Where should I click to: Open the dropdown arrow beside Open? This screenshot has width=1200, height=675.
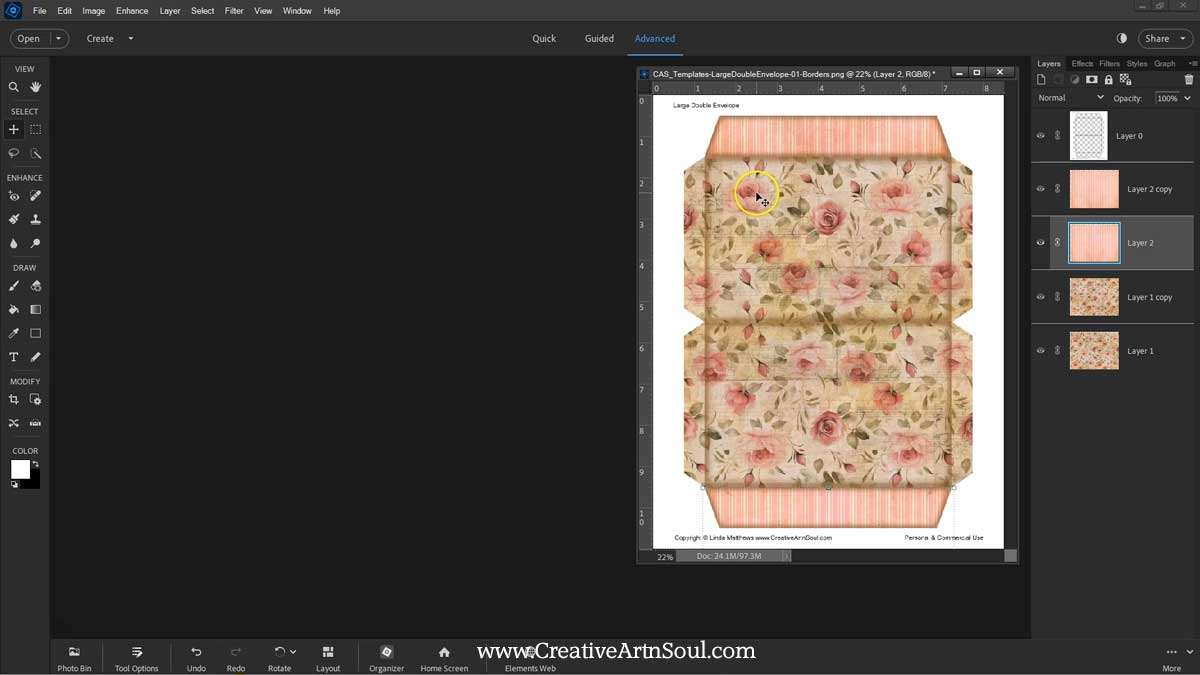click(58, 38)
